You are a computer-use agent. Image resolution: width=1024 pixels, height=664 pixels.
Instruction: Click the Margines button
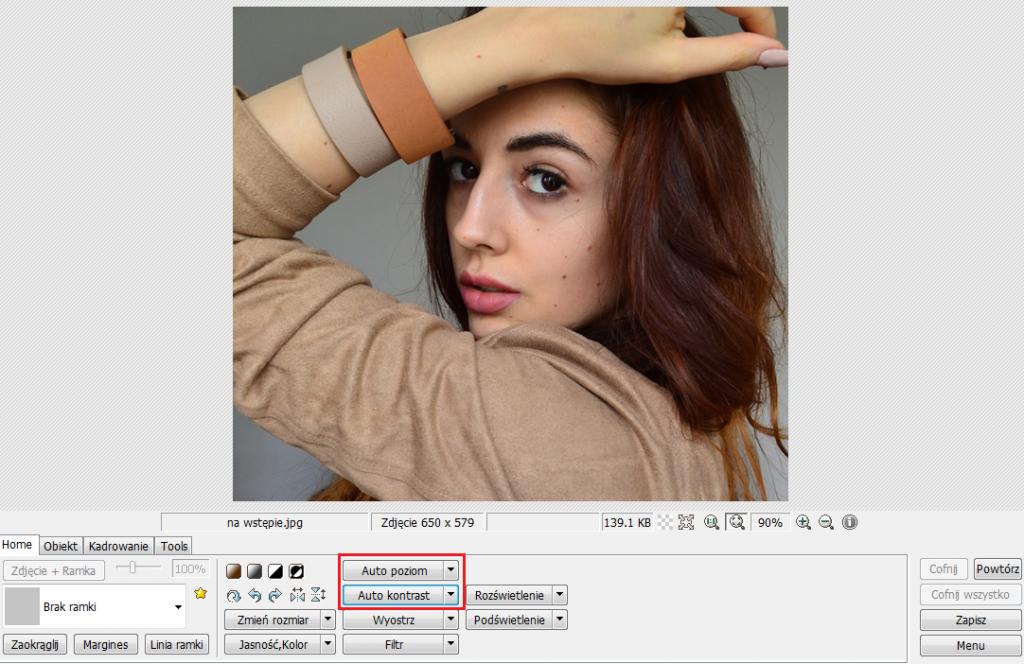tap(106, 644)
